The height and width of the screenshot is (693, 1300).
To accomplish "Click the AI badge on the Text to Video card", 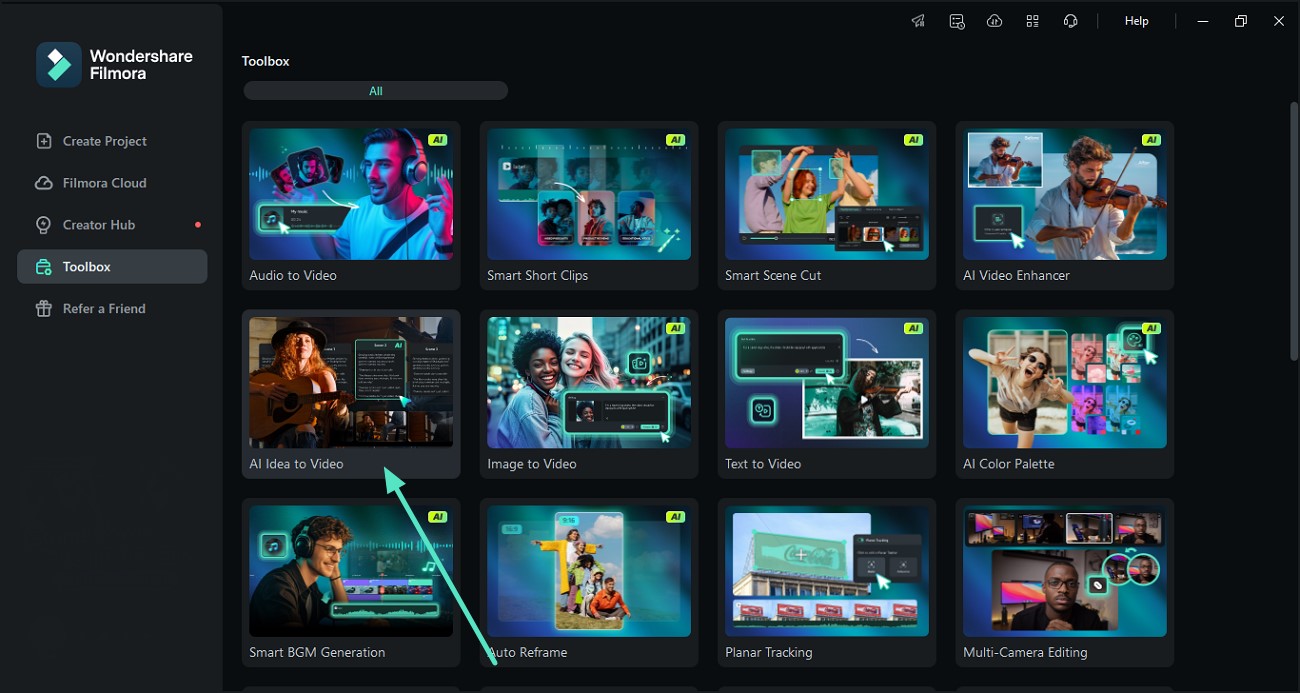I will click(x=913, y=328).
